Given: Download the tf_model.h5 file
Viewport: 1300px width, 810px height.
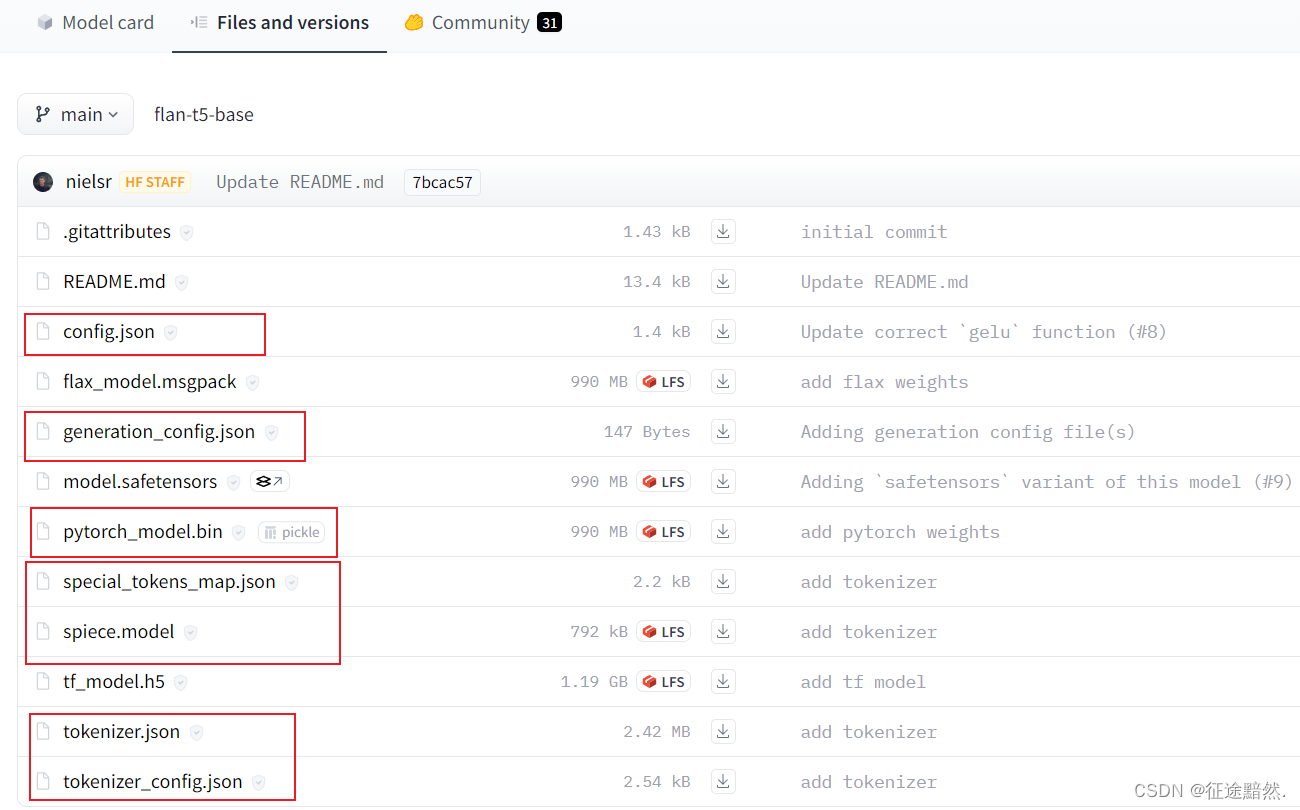Looking at the screenshot, I should point(723,682).
